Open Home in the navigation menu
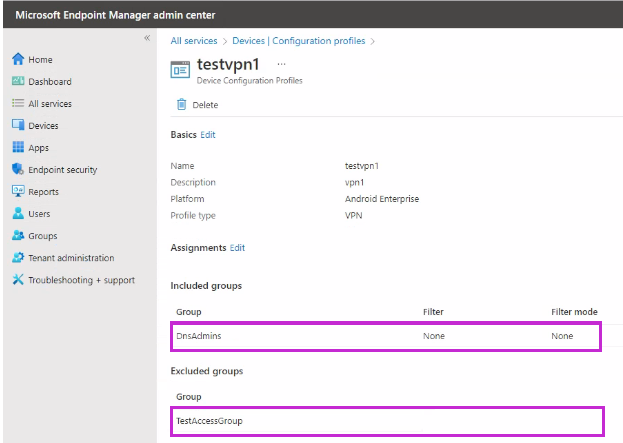This screenshot has width=623, height=443. point(40,60)
